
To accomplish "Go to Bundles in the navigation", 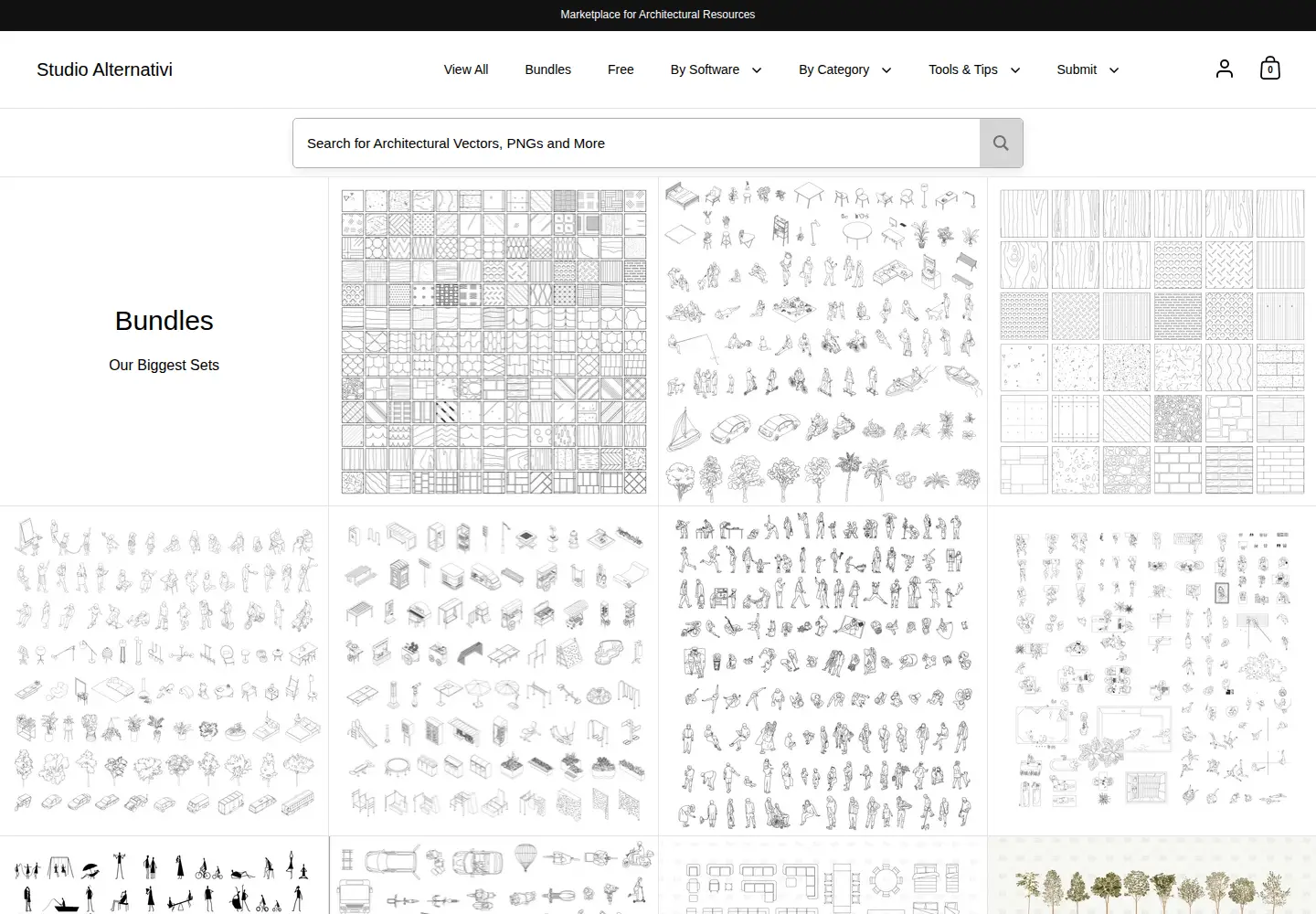I will click(548, 69).
